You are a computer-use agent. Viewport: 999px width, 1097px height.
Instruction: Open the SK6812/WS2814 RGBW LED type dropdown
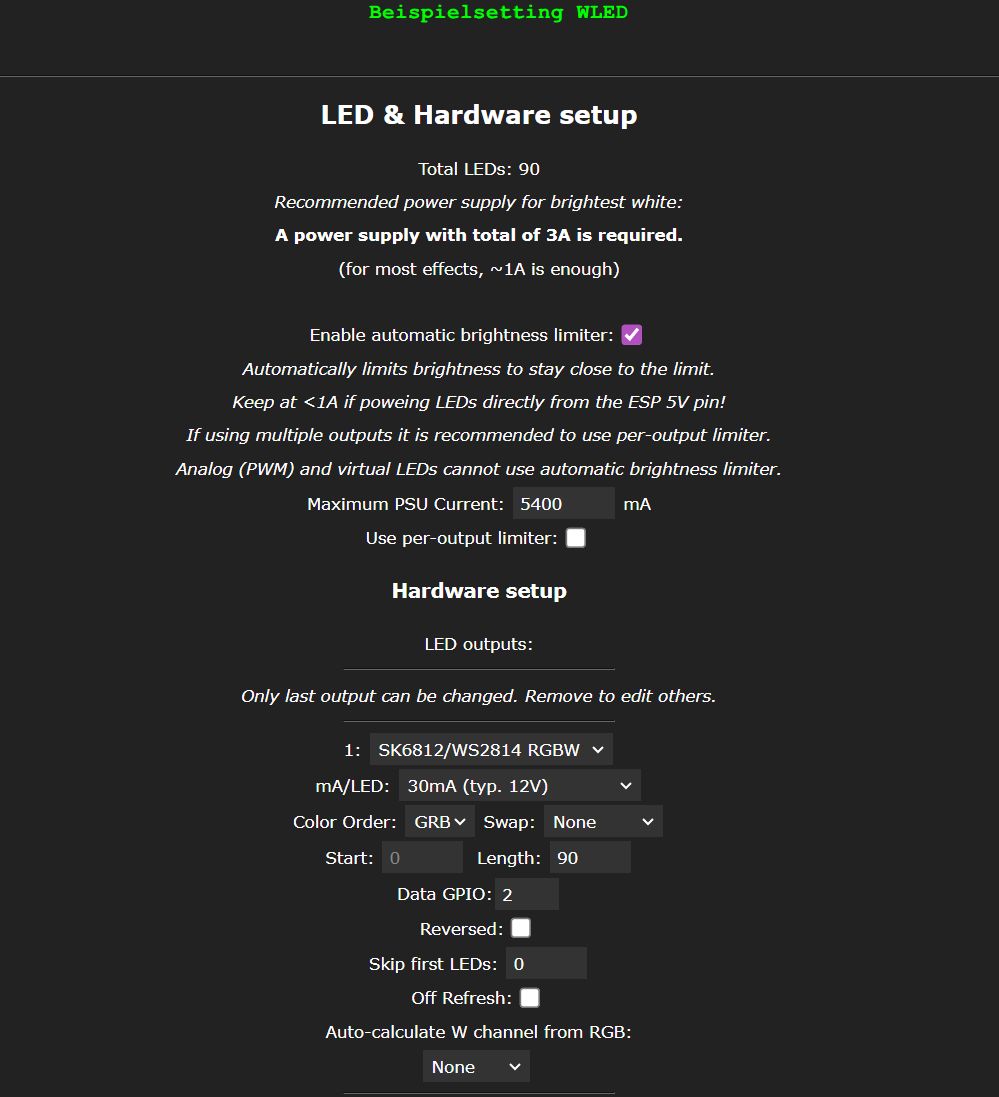(x=490, y=750)
